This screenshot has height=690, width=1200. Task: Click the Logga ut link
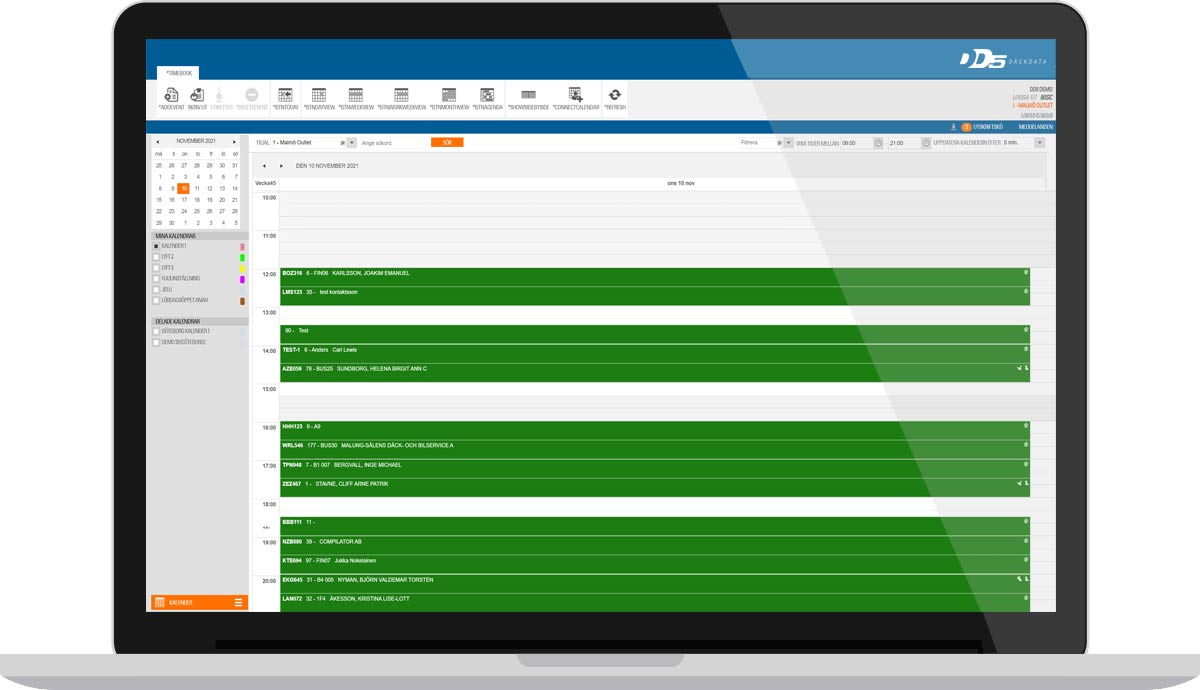(x=1025, y=97)
